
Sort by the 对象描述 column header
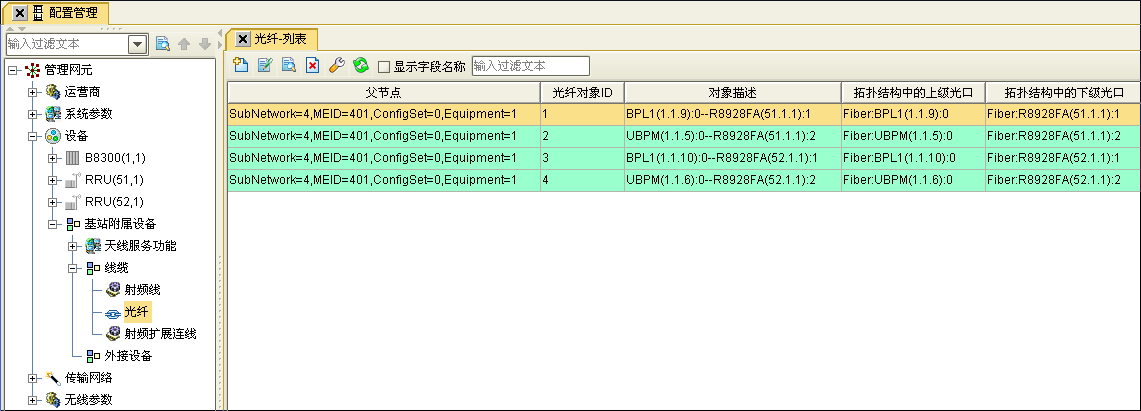coord(733,92)
